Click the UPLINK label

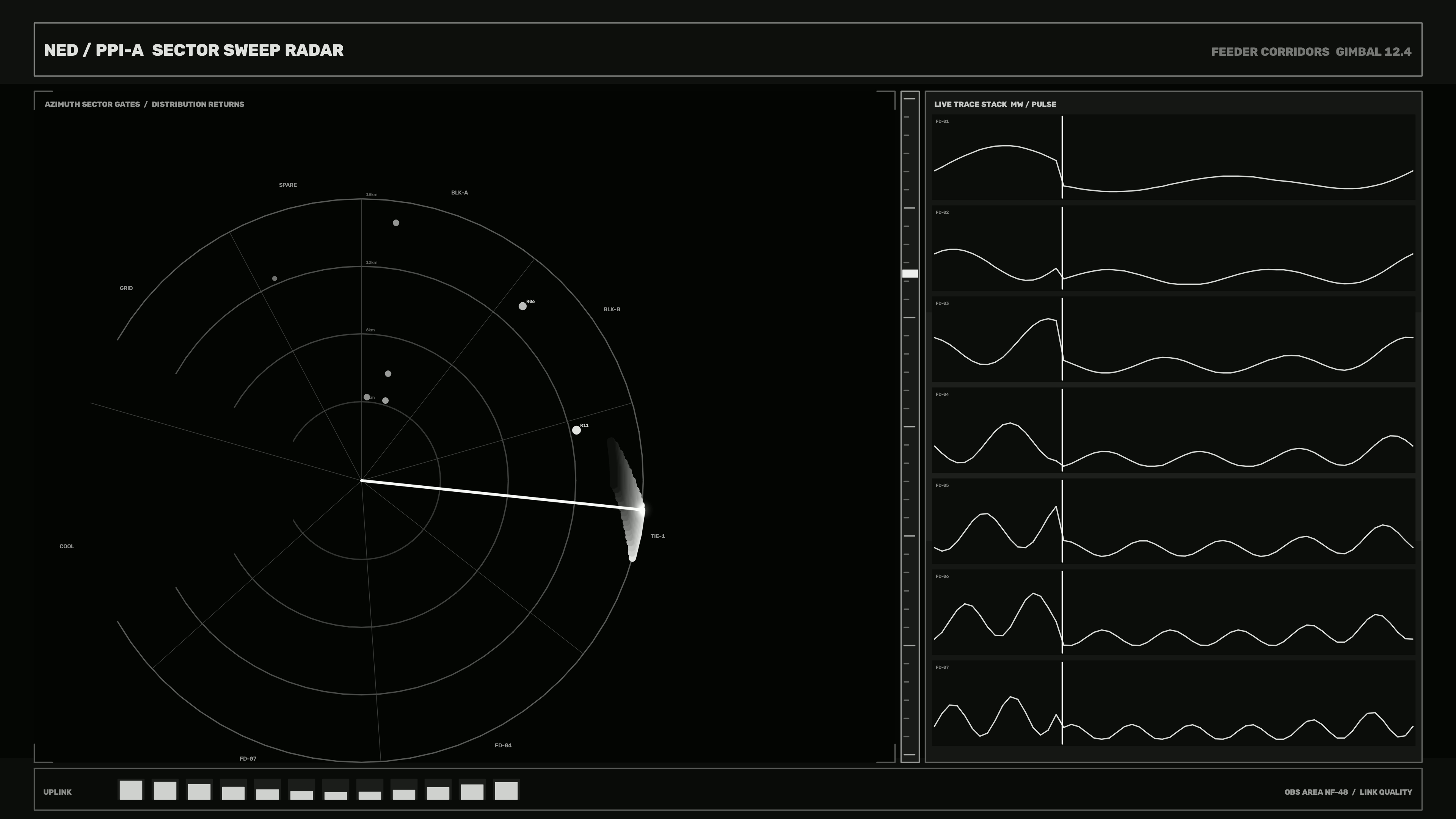pos(58,792)
